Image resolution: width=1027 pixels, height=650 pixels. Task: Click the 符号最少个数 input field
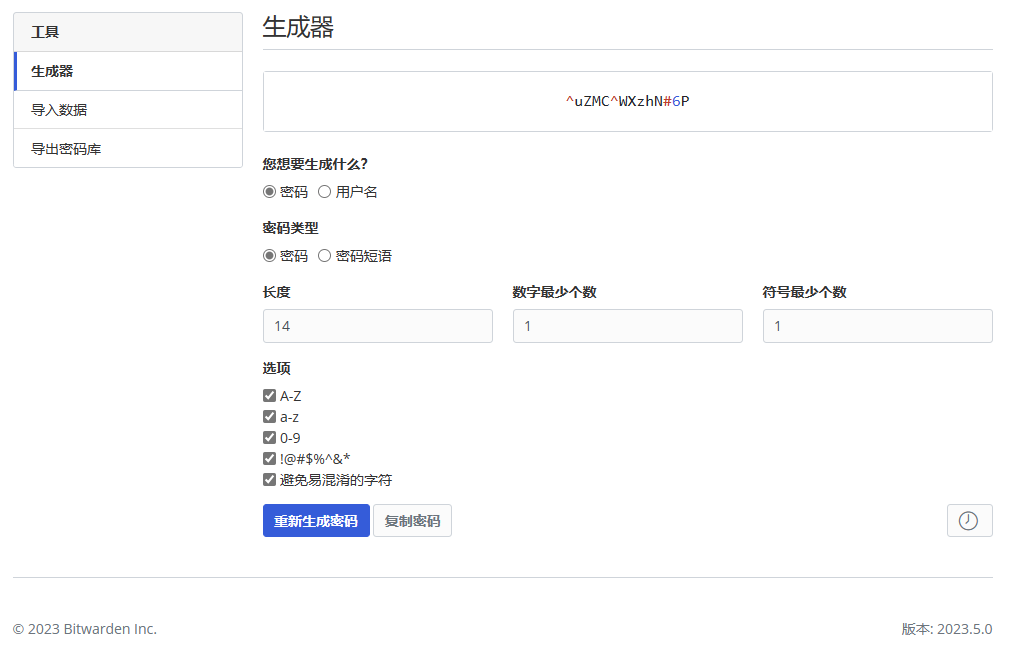coord(877,326)
